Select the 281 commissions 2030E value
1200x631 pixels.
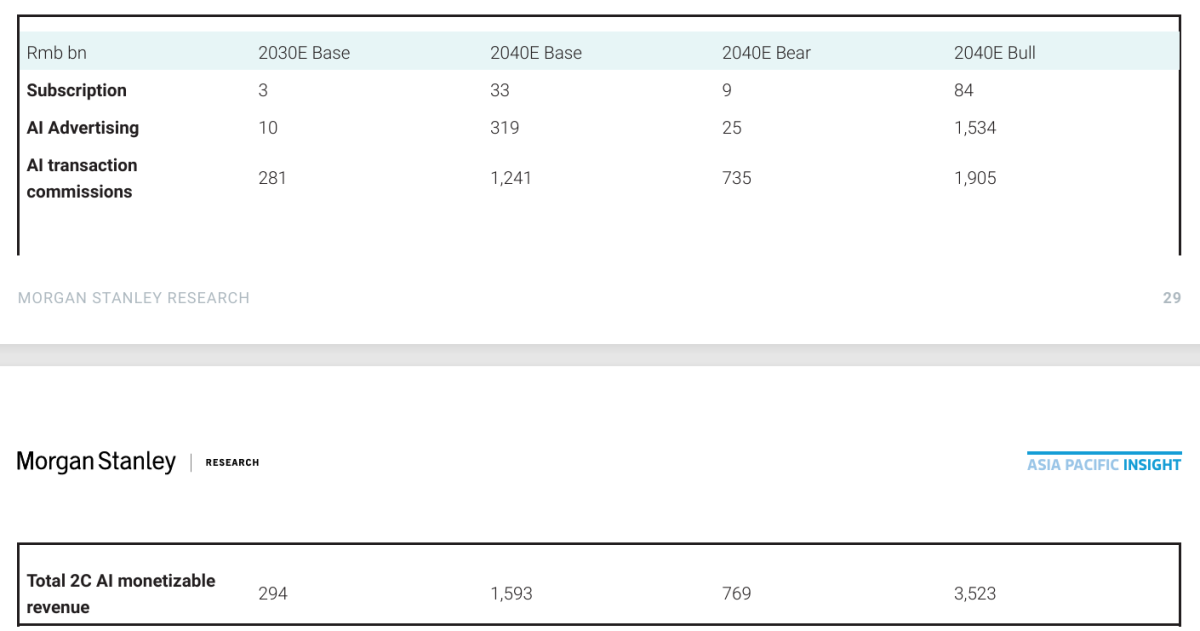tap(272, 178)
